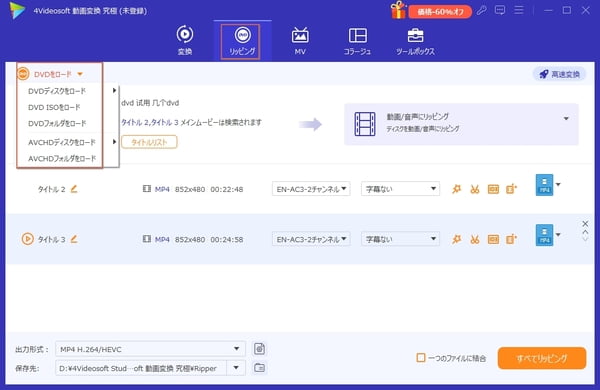Click the effects wand icon for タイトル 3

pos(456,240)
